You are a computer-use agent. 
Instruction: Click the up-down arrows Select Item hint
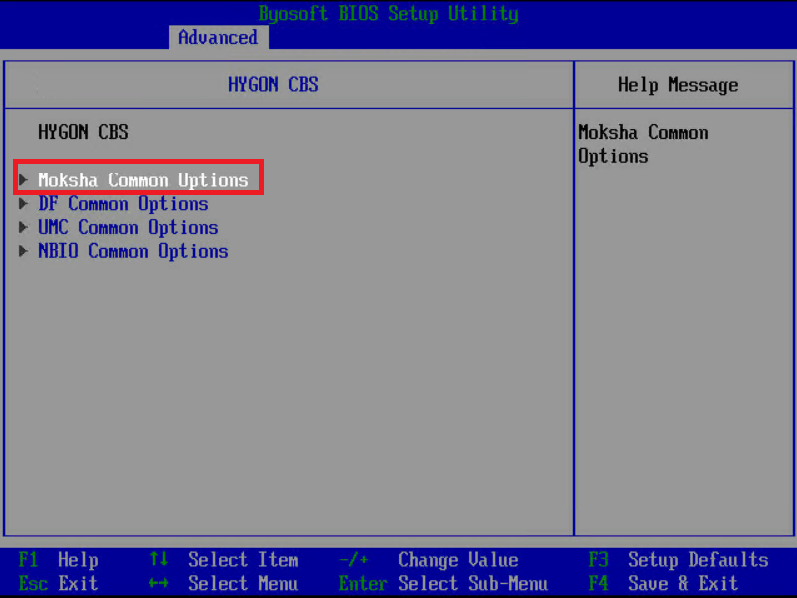pyautogui.click(x=224, y=560)
